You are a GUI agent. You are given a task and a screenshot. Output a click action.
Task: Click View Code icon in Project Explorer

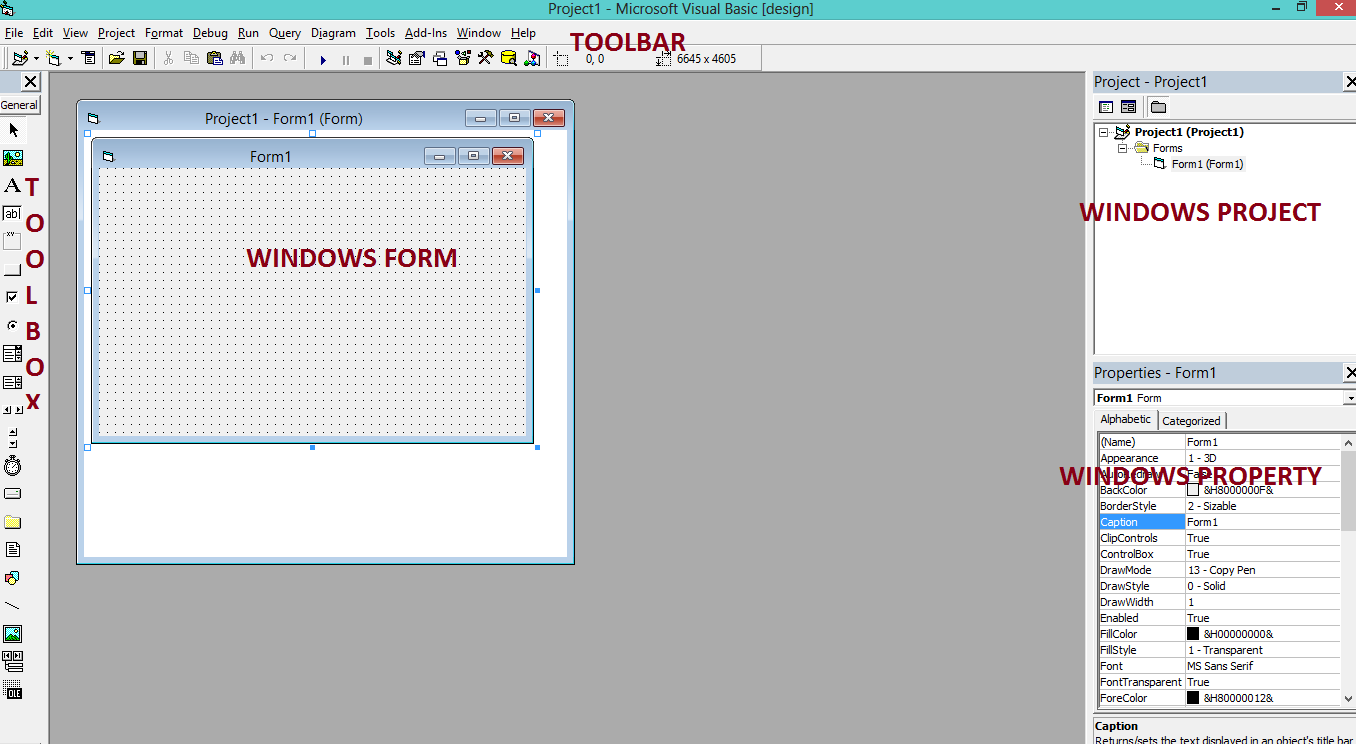[1105, 106]
